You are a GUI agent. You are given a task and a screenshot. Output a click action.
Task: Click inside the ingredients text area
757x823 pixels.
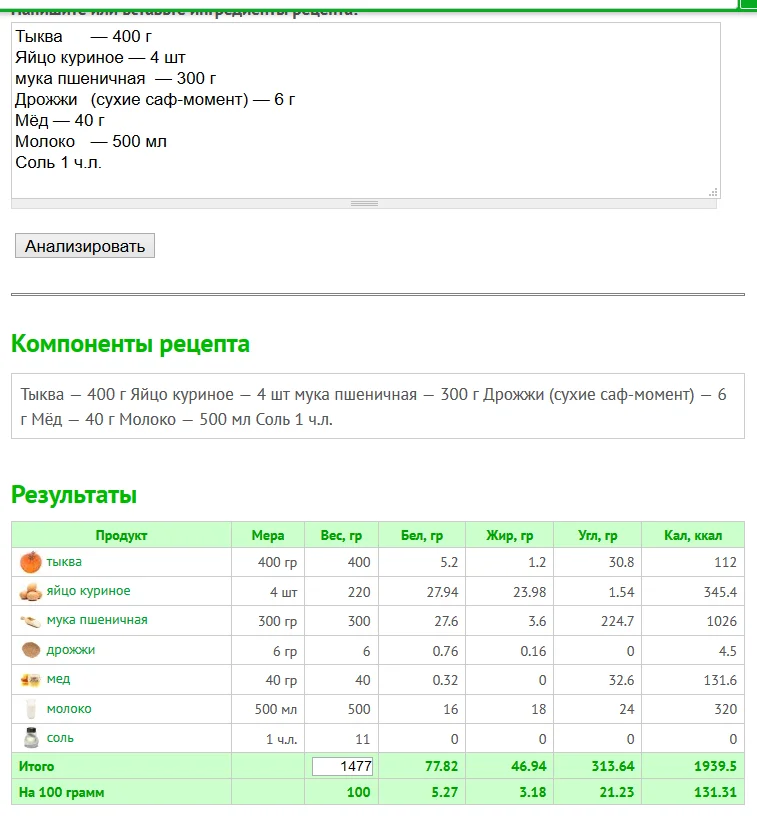365,110
